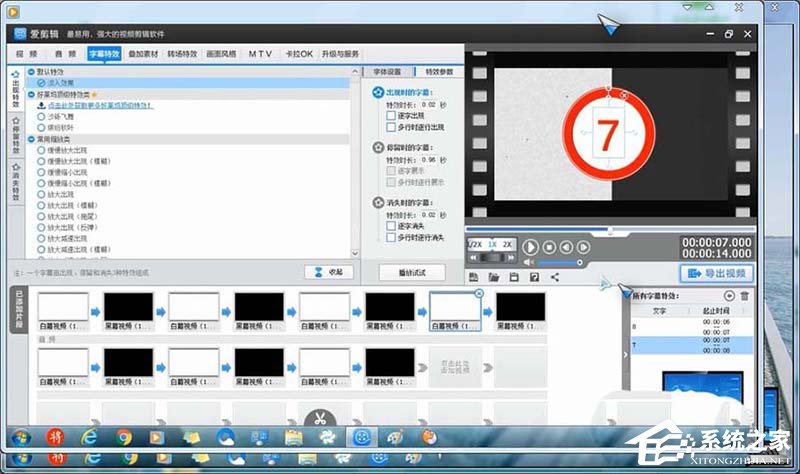Open the 叠加素材 tab
800x474 pixels.
143,54
